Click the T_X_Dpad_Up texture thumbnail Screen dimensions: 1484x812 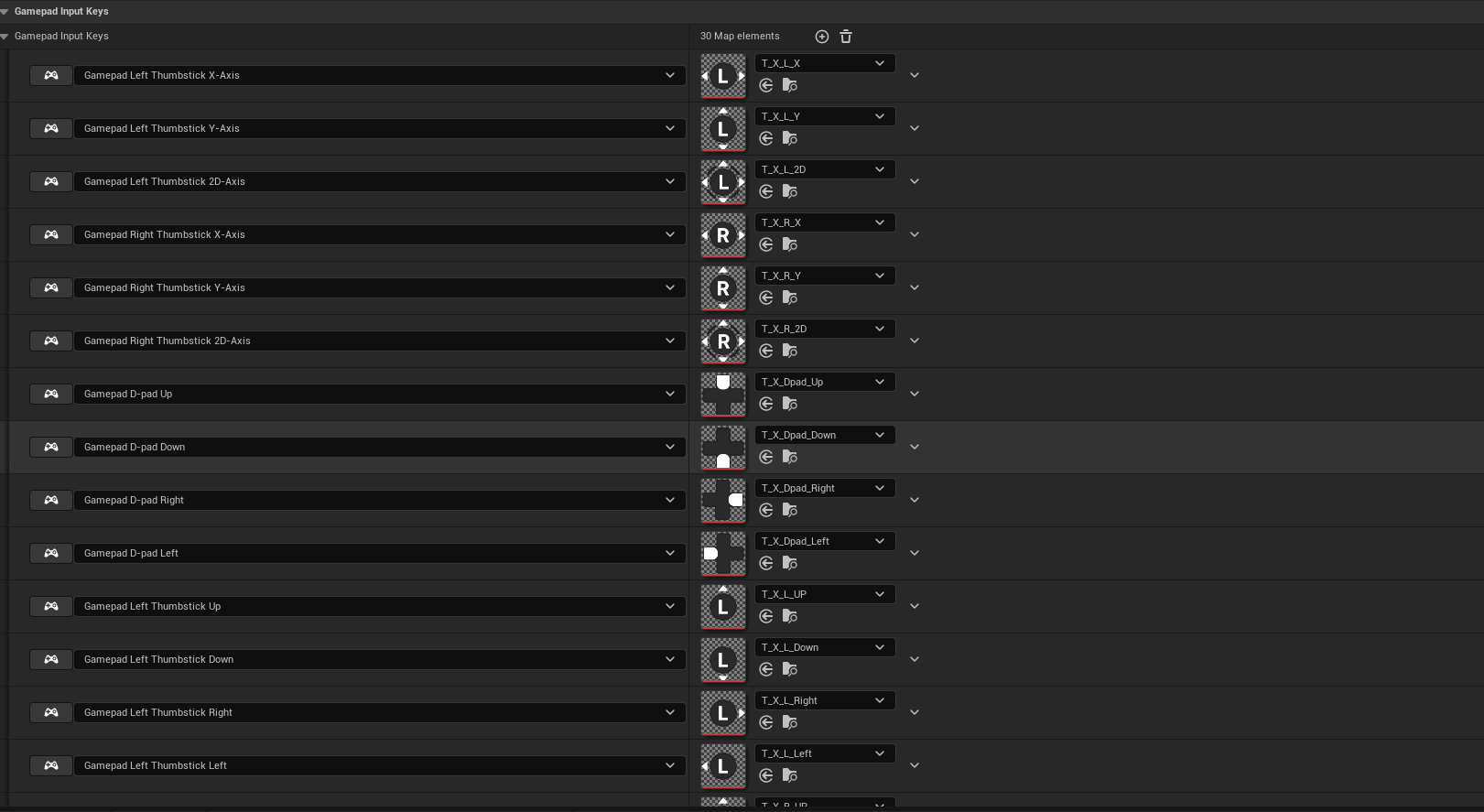(723, 395)
